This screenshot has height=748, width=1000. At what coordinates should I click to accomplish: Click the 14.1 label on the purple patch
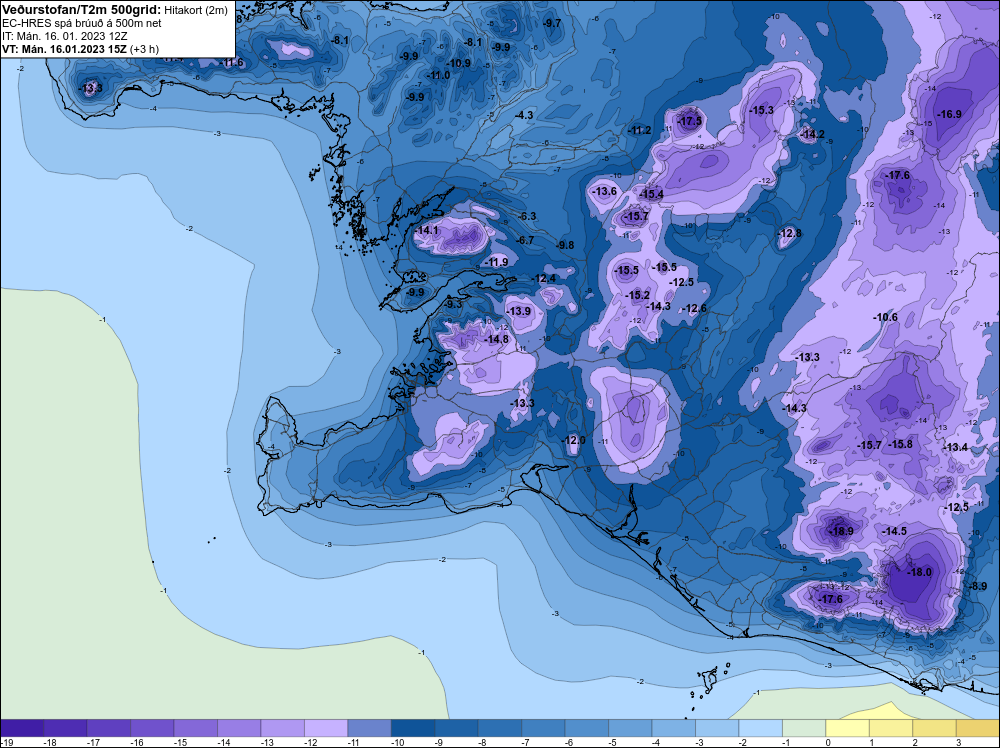point(427,230)
